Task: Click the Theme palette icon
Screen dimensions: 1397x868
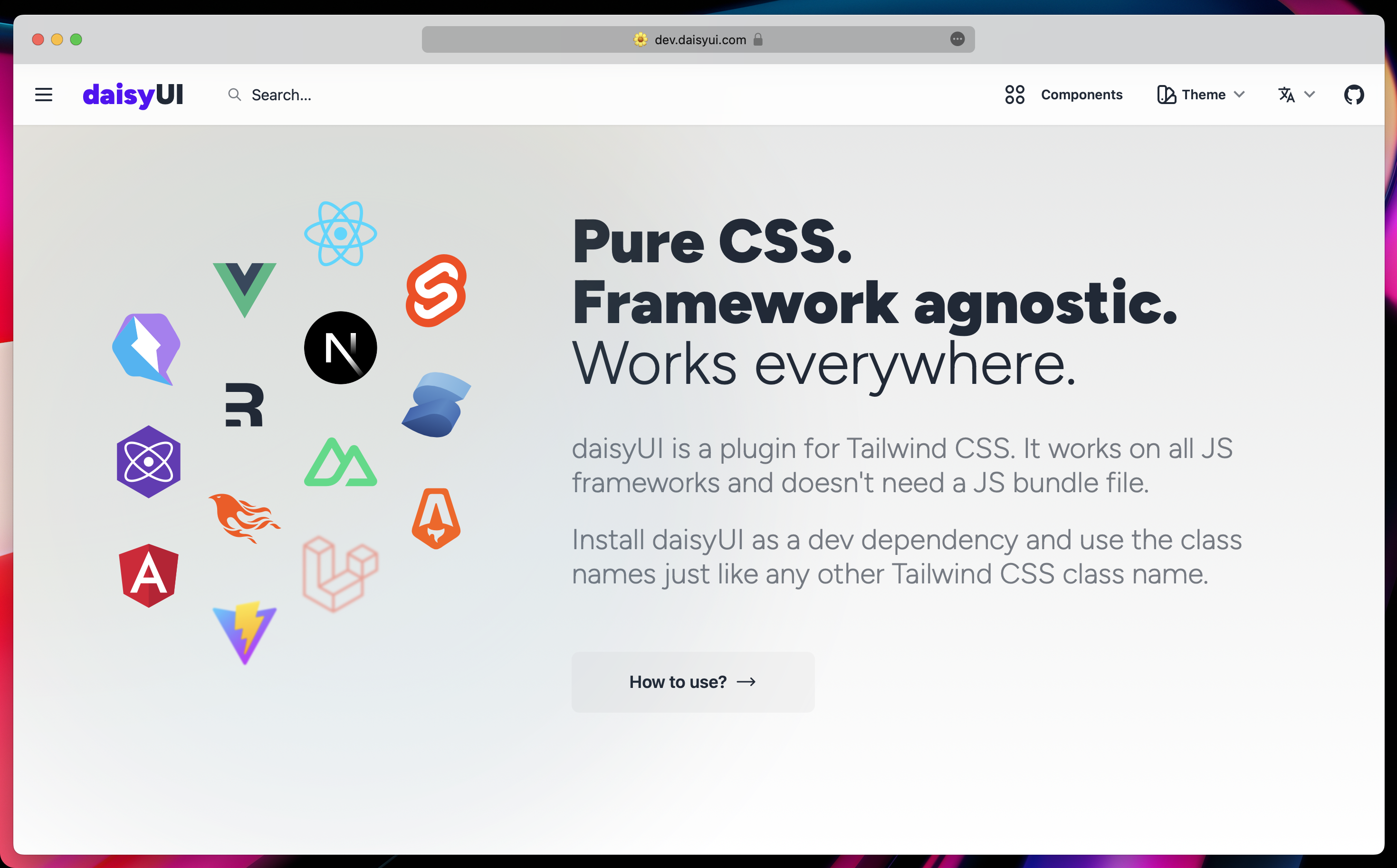Action: 1166,95
